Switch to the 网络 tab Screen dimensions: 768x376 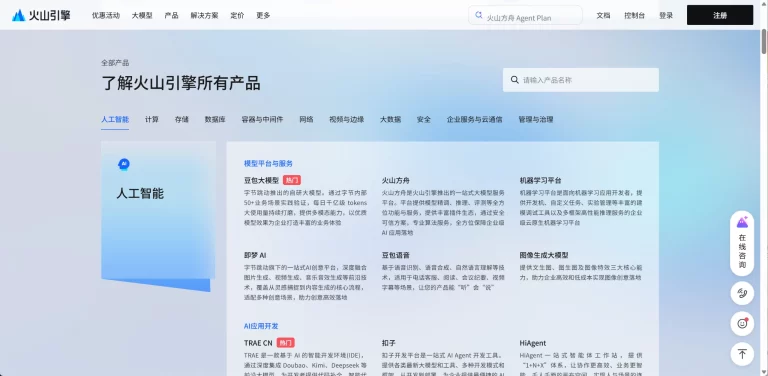[x=306, y=119]
